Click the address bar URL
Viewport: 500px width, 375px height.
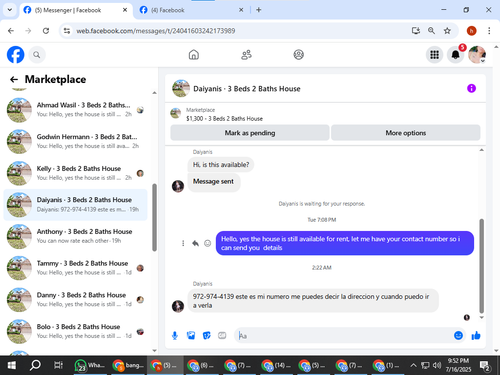tap(156, 31)
